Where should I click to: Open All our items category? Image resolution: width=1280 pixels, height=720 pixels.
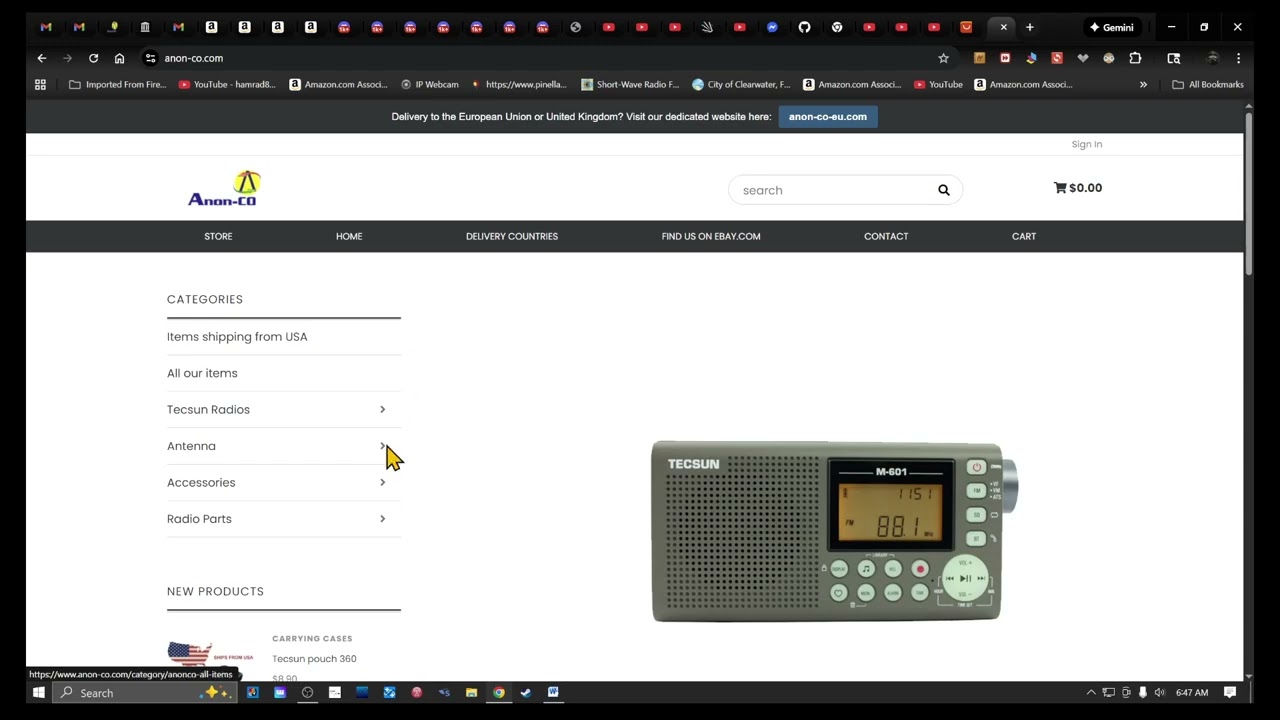202,373
